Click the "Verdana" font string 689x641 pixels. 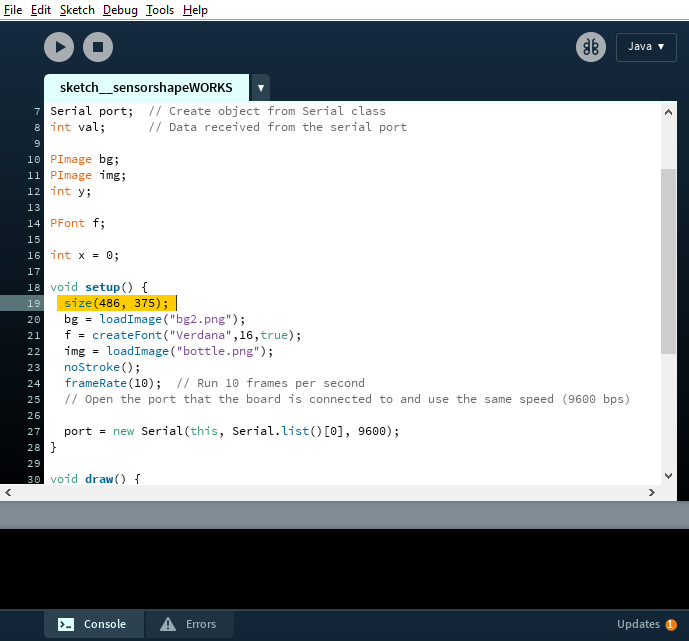200,335
